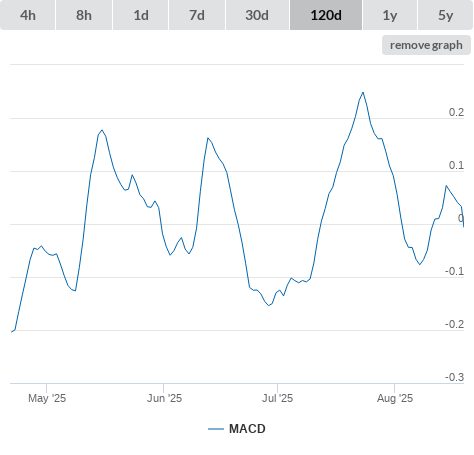The width and height of the screenshot is (474, 455).
Task: Click the MACD line low before Jul '25
Action: click(269, 305)
